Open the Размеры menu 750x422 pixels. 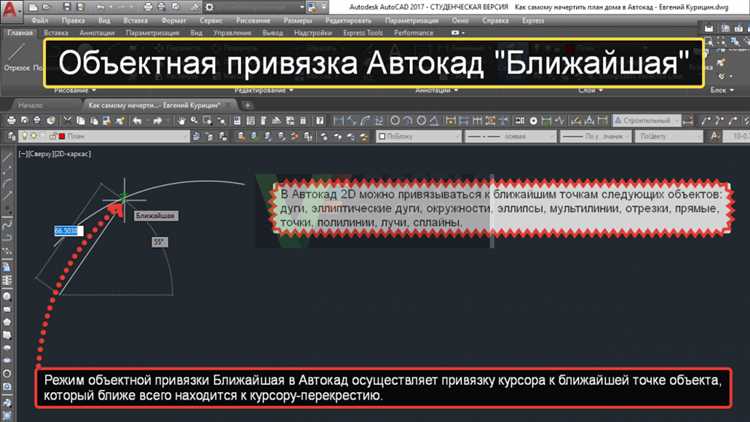[298, 21]
